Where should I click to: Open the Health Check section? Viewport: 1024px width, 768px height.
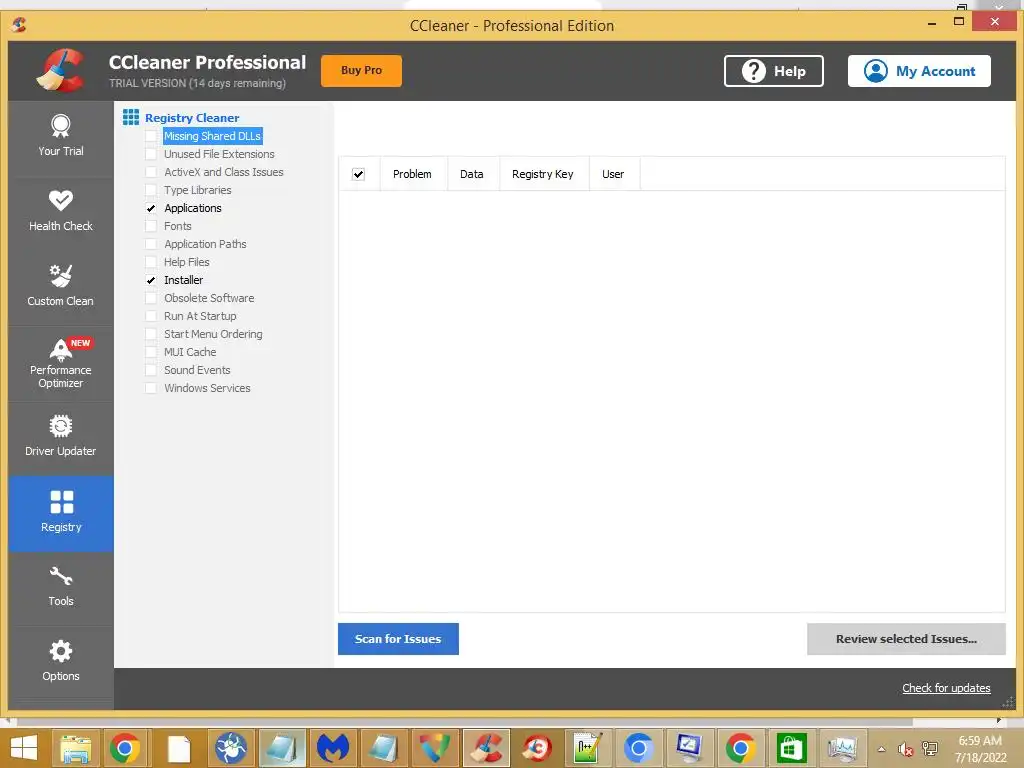coord(61,212)
